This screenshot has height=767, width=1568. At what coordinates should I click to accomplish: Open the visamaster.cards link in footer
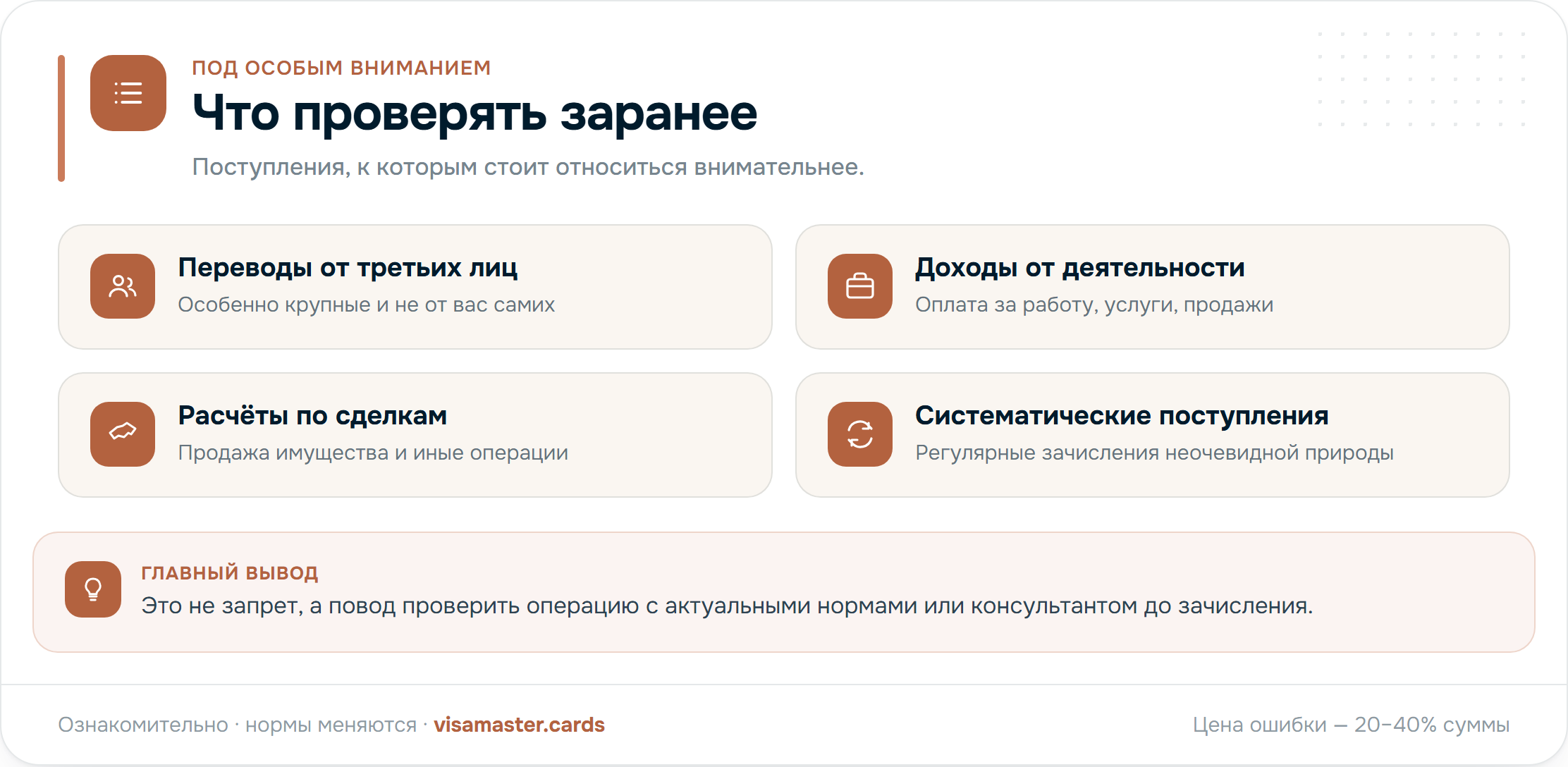[x=519, y=725]
